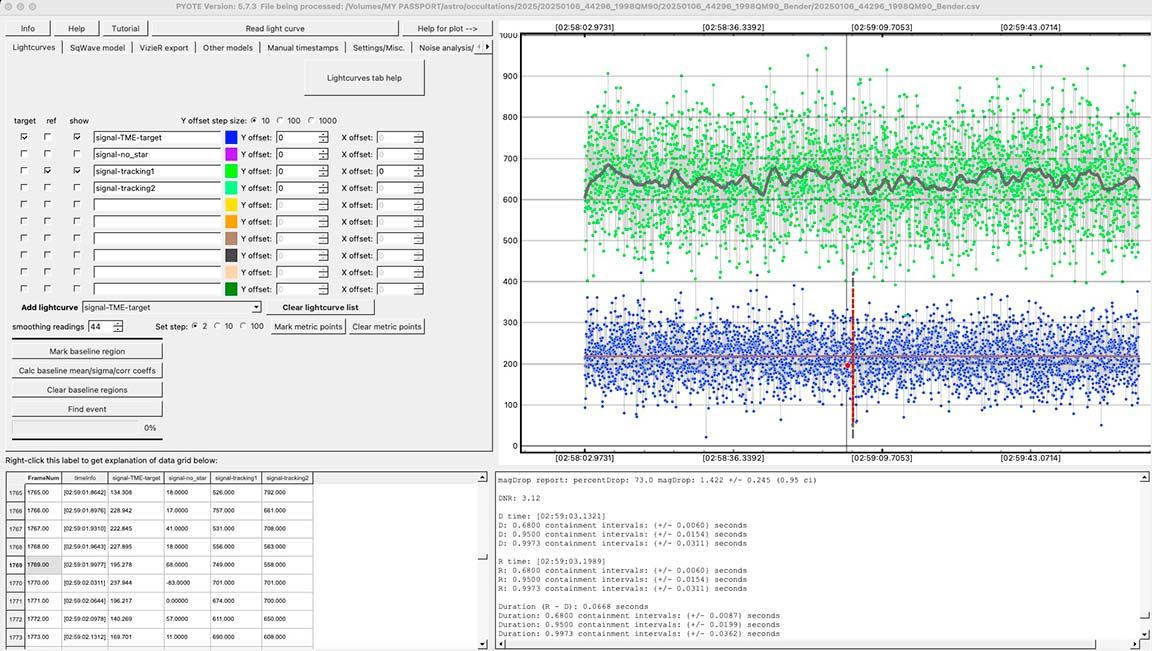Pick the magenta swatch for signal-no_star
Screen dimensions: 1152x651
tap(231, 154)
